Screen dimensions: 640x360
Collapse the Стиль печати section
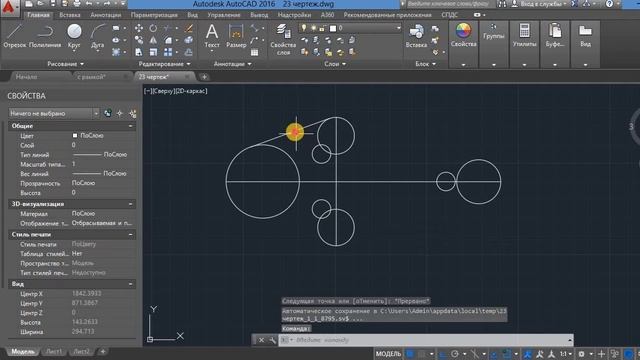(130, 235)
